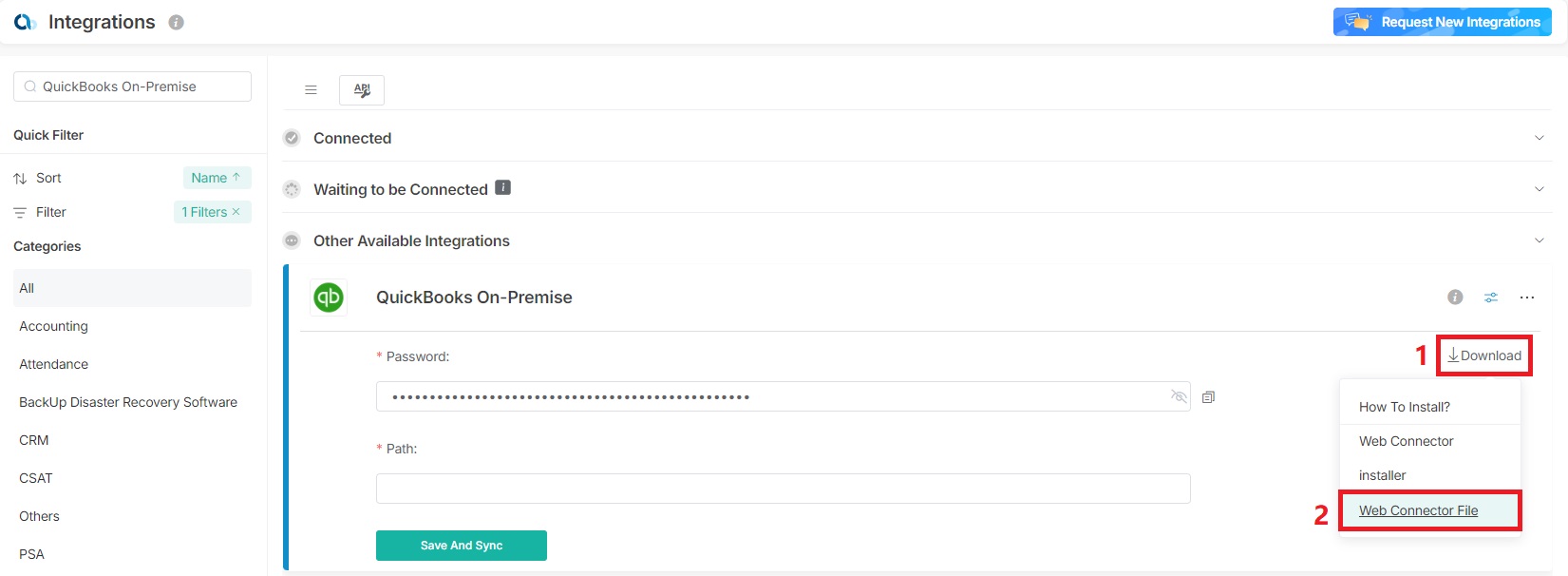The width and height of the screenshot is (1568, 576).
Task: Copy the password with the copy icon
Action: point(1208,397)
